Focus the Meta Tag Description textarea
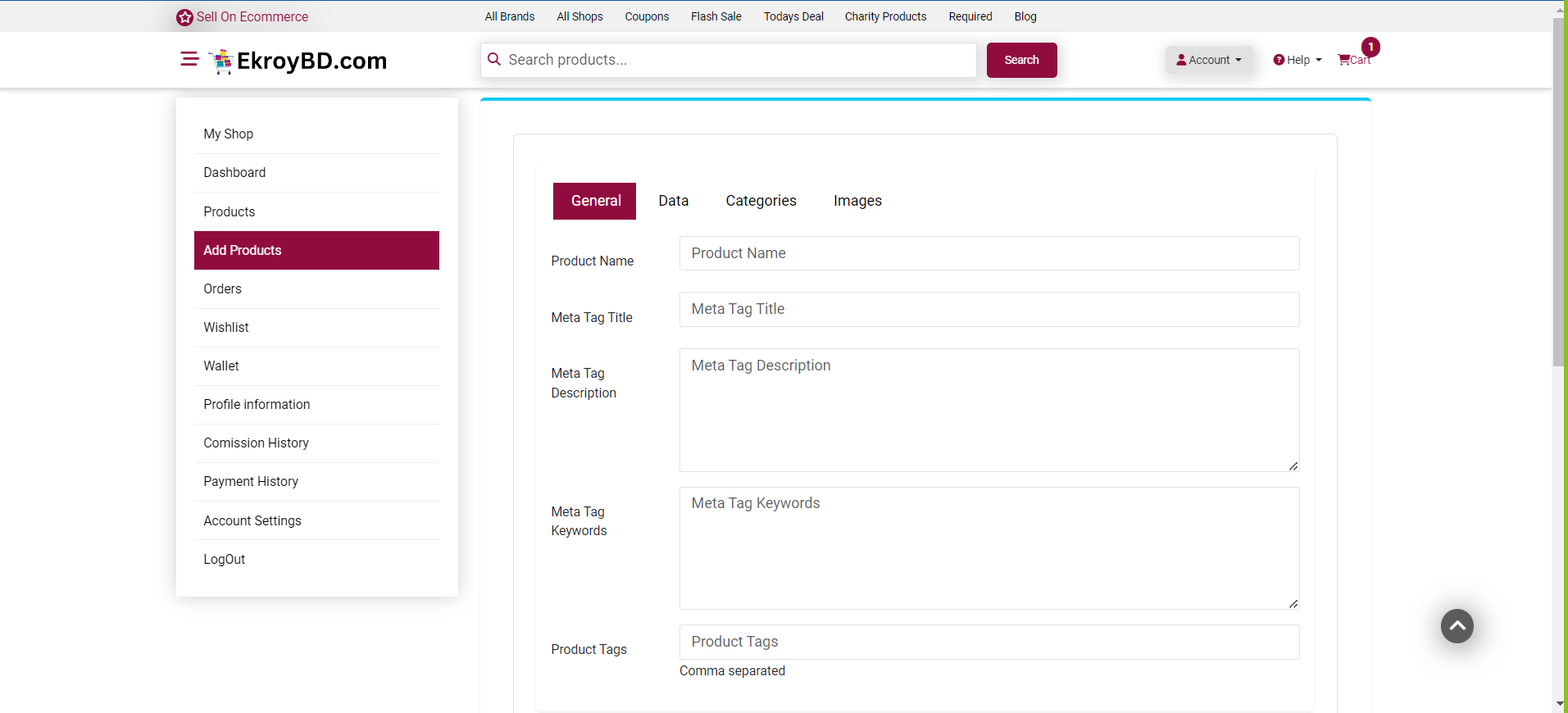Image resolution: width=1568 pixels, height=713 pixels. [x=989, y=410]
